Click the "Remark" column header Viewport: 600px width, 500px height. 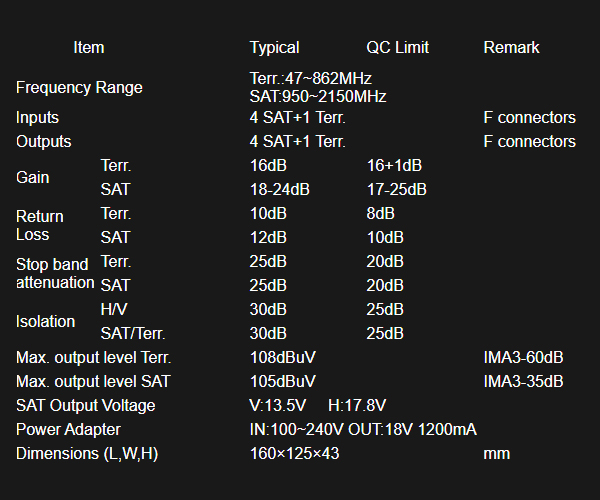511,47
